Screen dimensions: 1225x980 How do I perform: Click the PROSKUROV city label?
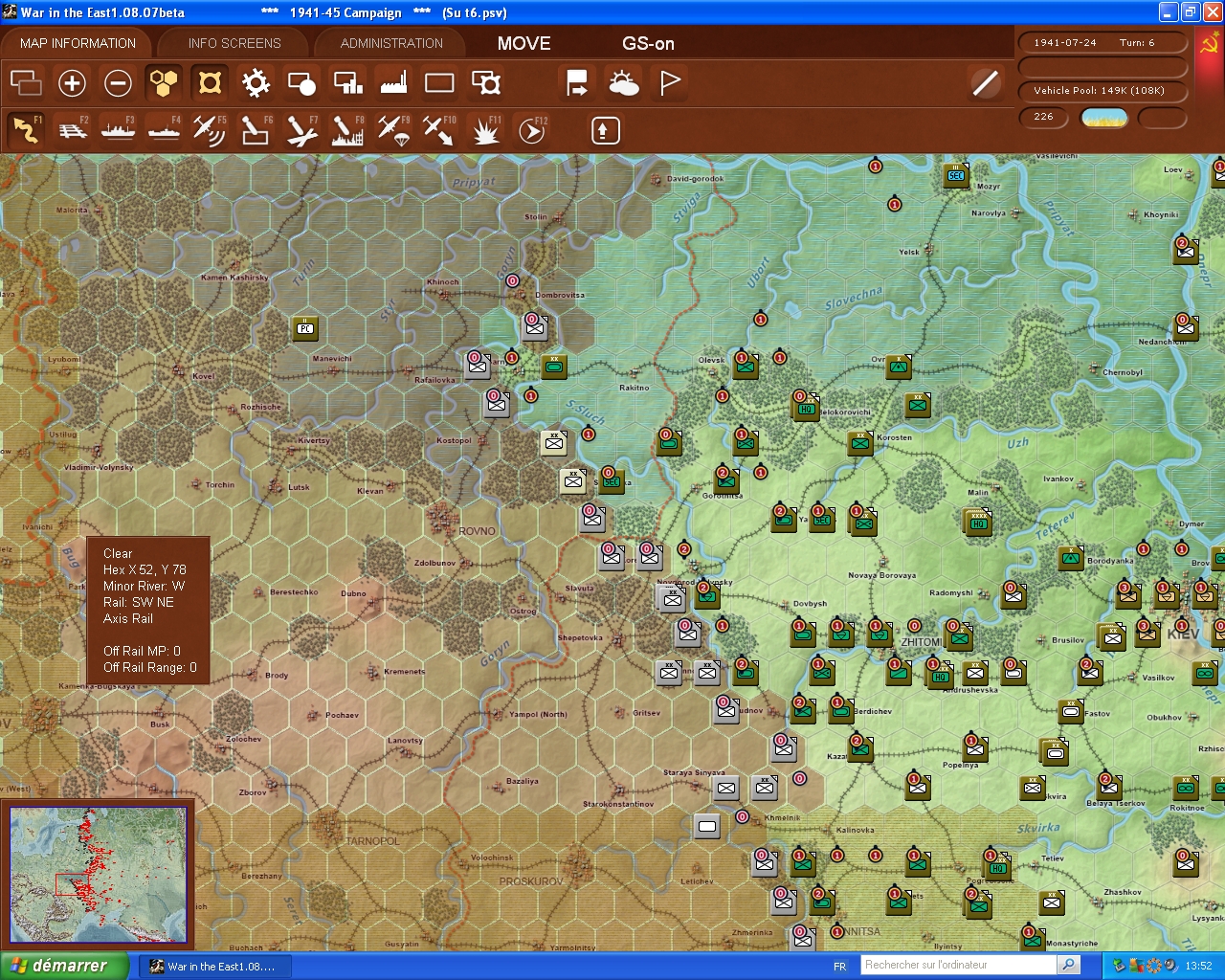coord(531,881)
